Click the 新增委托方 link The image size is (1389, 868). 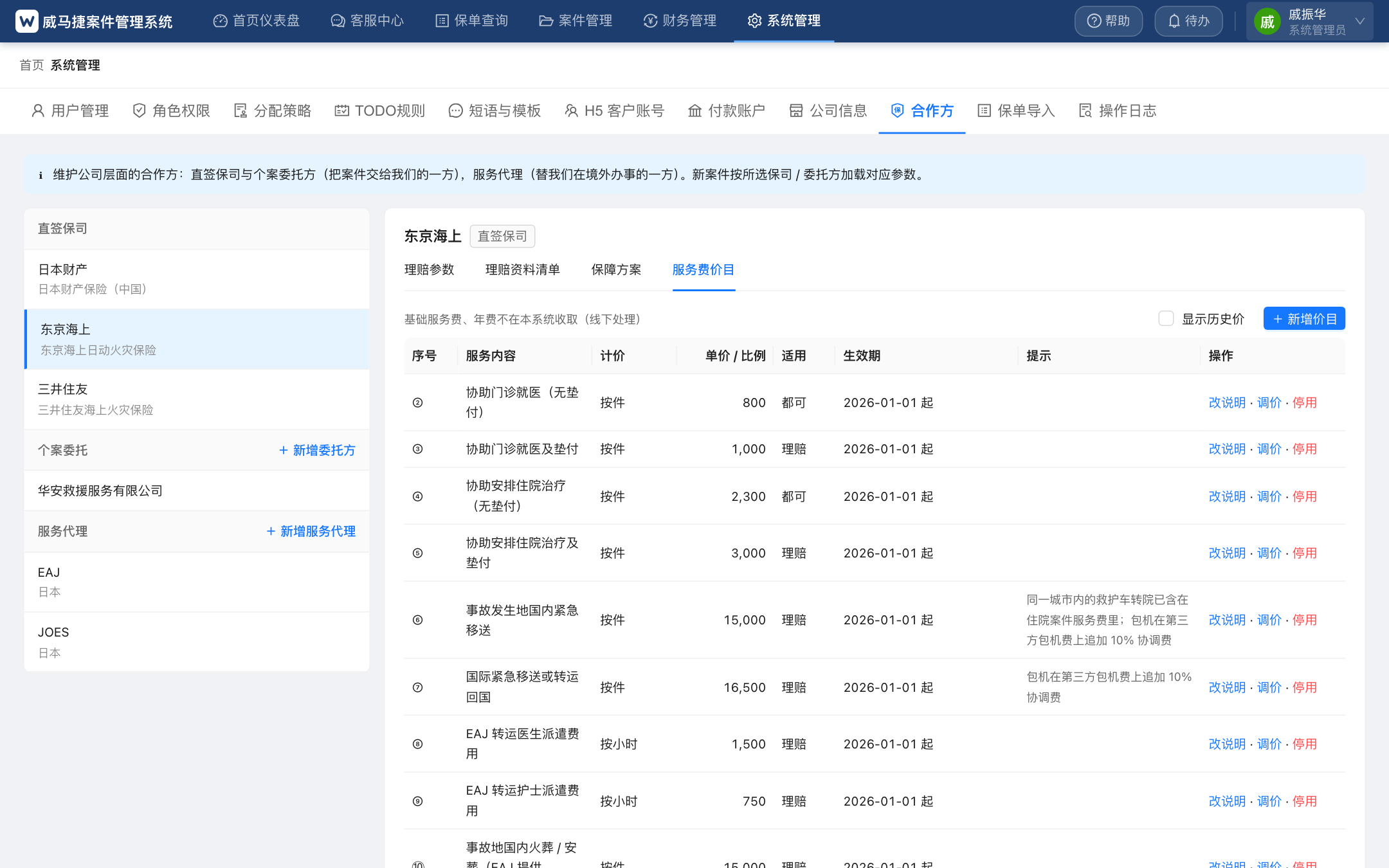[317, 450]
